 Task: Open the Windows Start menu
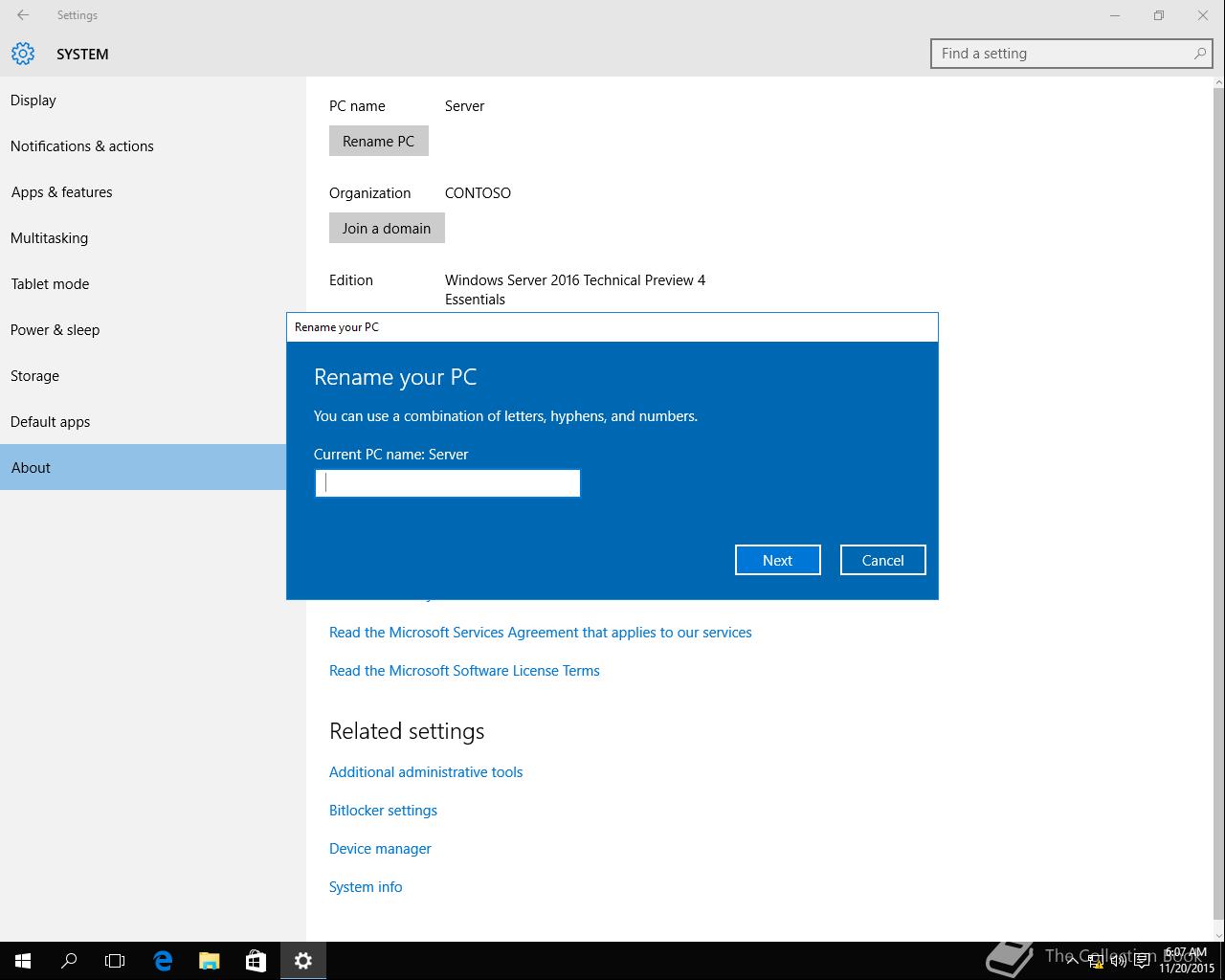[23, 961]
